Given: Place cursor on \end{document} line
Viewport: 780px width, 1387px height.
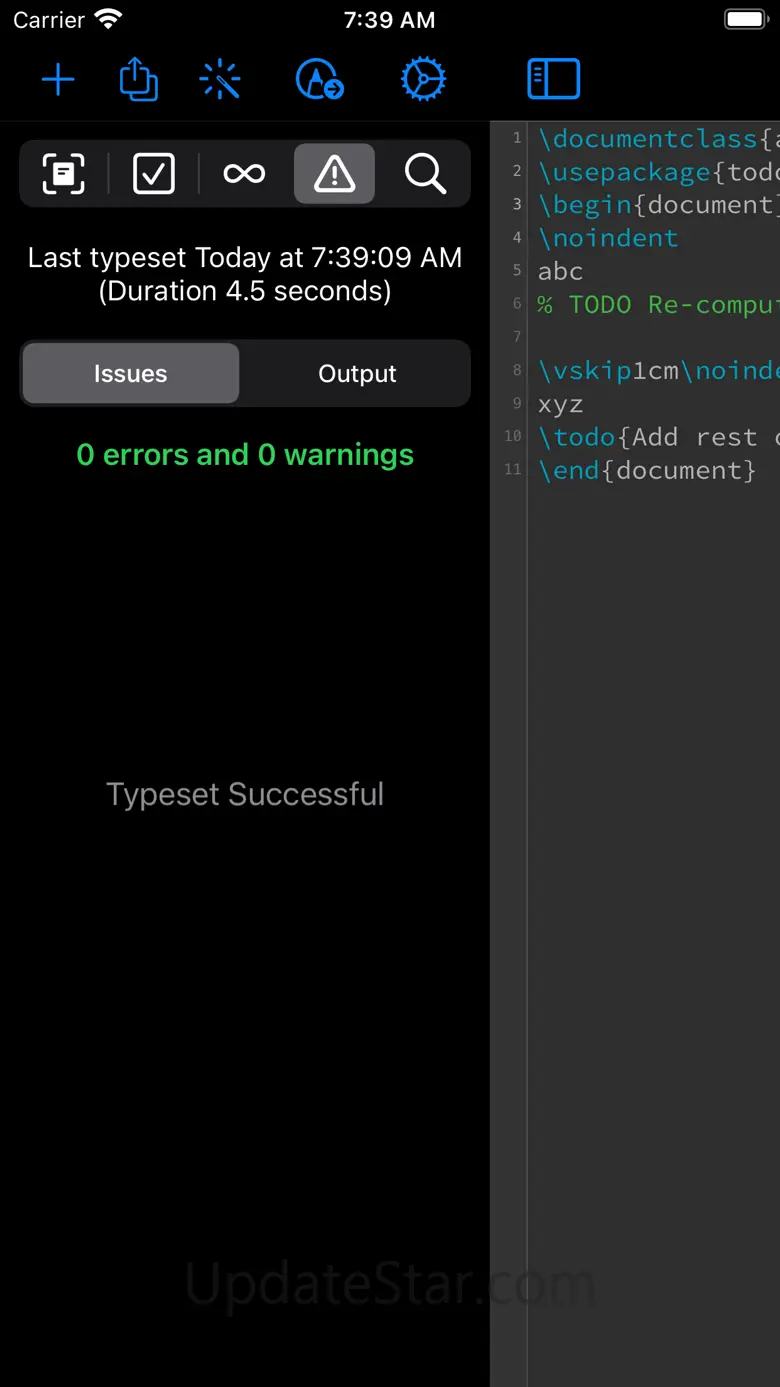Looking at the screenshot, I should point(647,470).
